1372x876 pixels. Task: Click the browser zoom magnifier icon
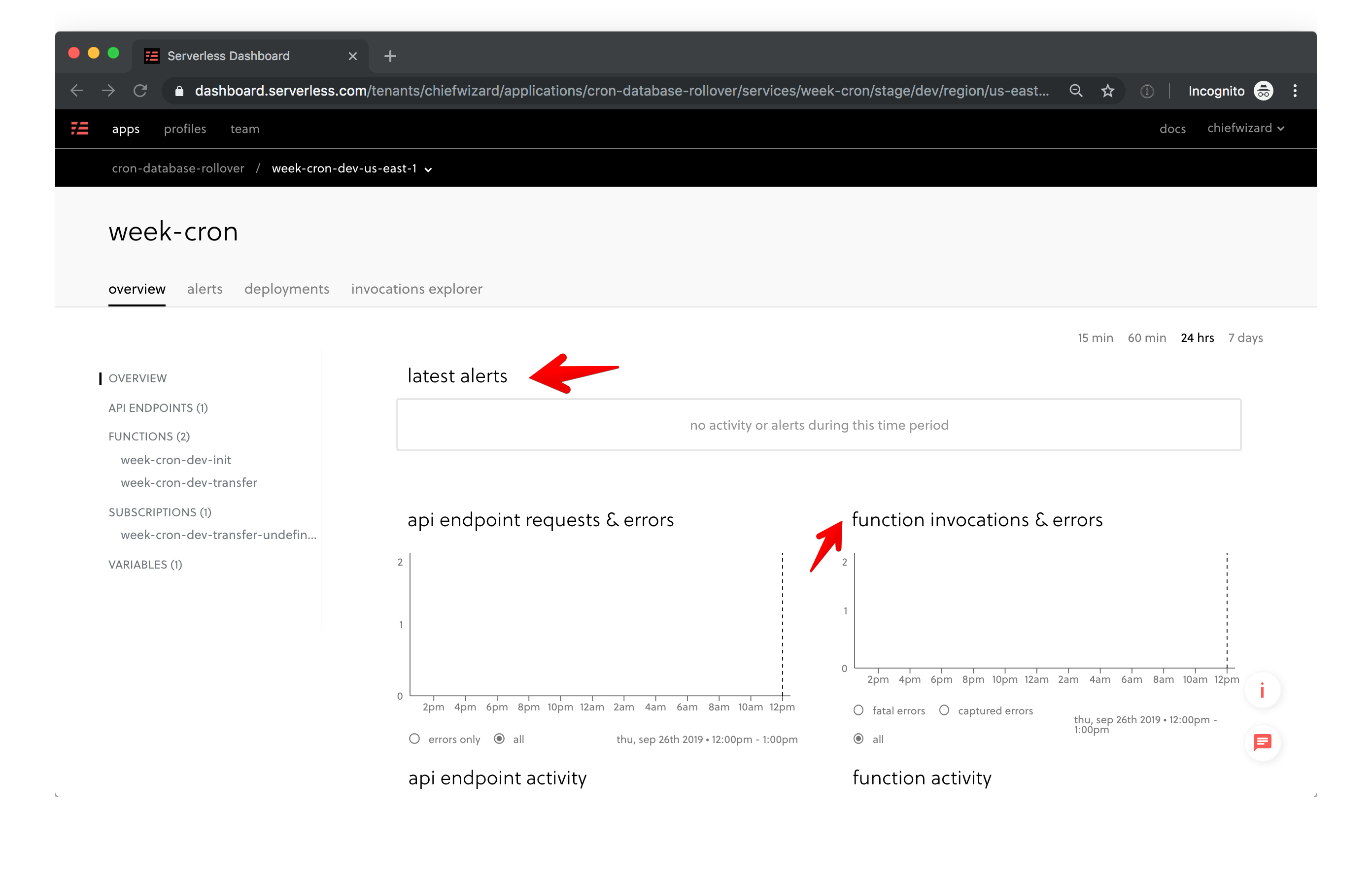[x=1076, y=91]
